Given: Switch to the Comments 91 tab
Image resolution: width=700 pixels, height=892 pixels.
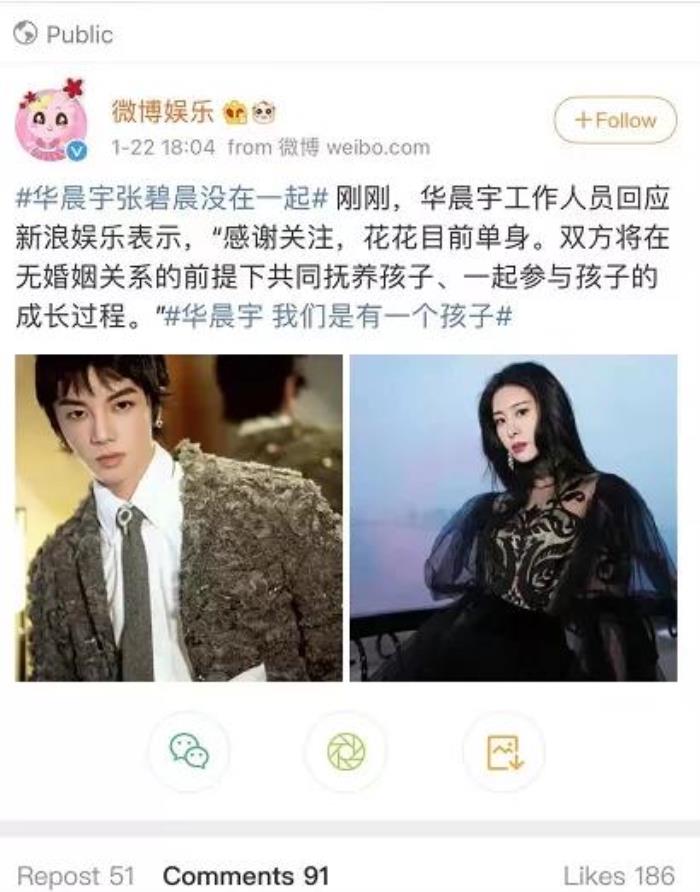Looking at the screenshot, I should (246, 875).
